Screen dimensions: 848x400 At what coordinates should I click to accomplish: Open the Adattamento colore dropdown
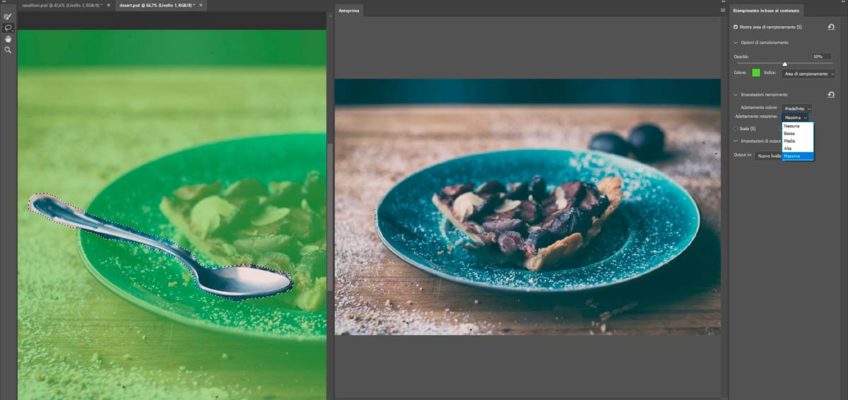(x=797, y=109)
